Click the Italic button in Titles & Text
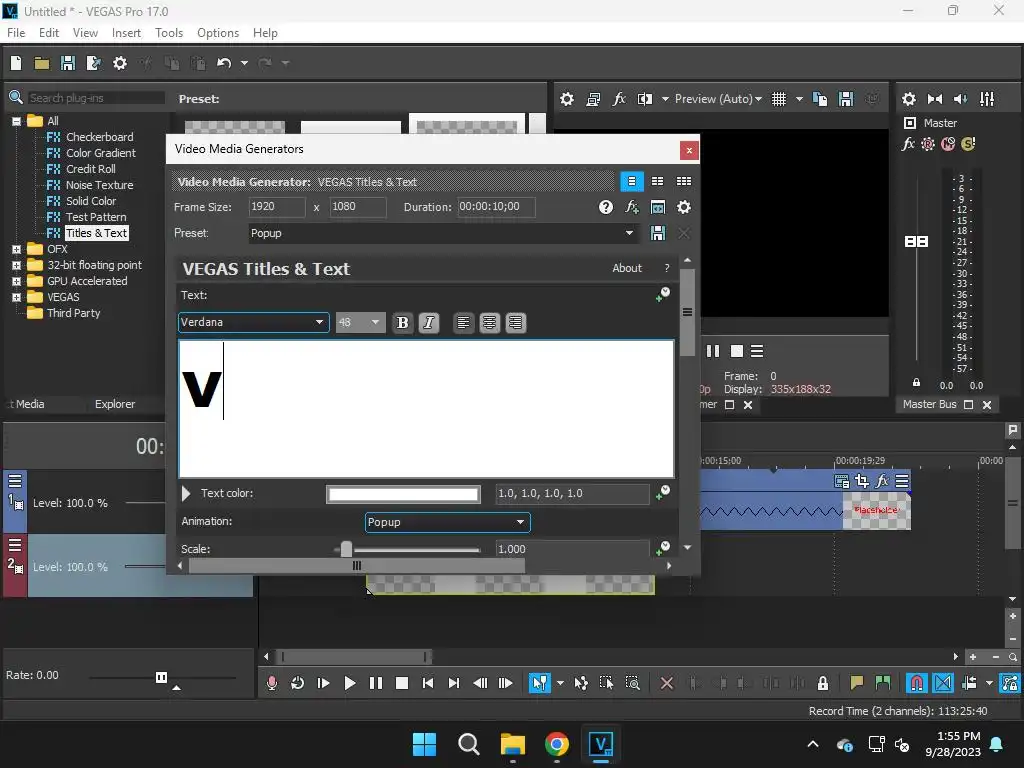This screenshot has height=768, width=1024. [x=428, y=323]
